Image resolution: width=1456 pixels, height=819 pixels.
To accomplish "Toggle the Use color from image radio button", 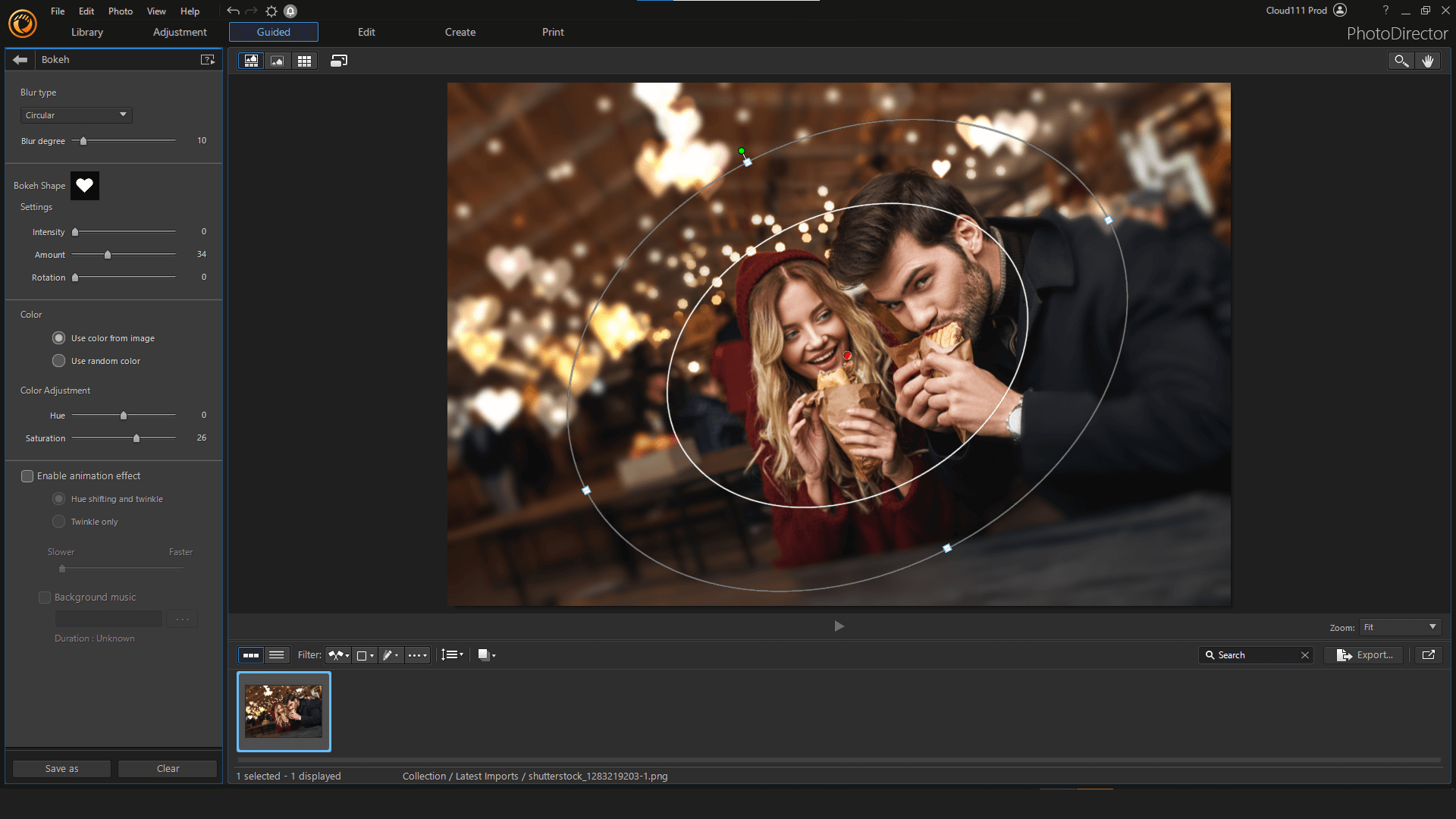I will [59, 338].
